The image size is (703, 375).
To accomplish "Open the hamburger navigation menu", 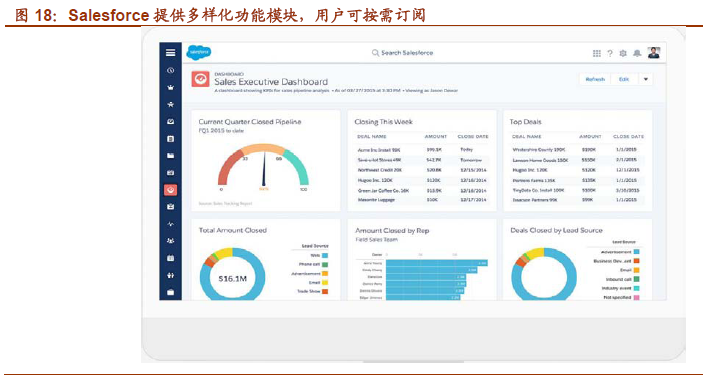I will [170, 53].
